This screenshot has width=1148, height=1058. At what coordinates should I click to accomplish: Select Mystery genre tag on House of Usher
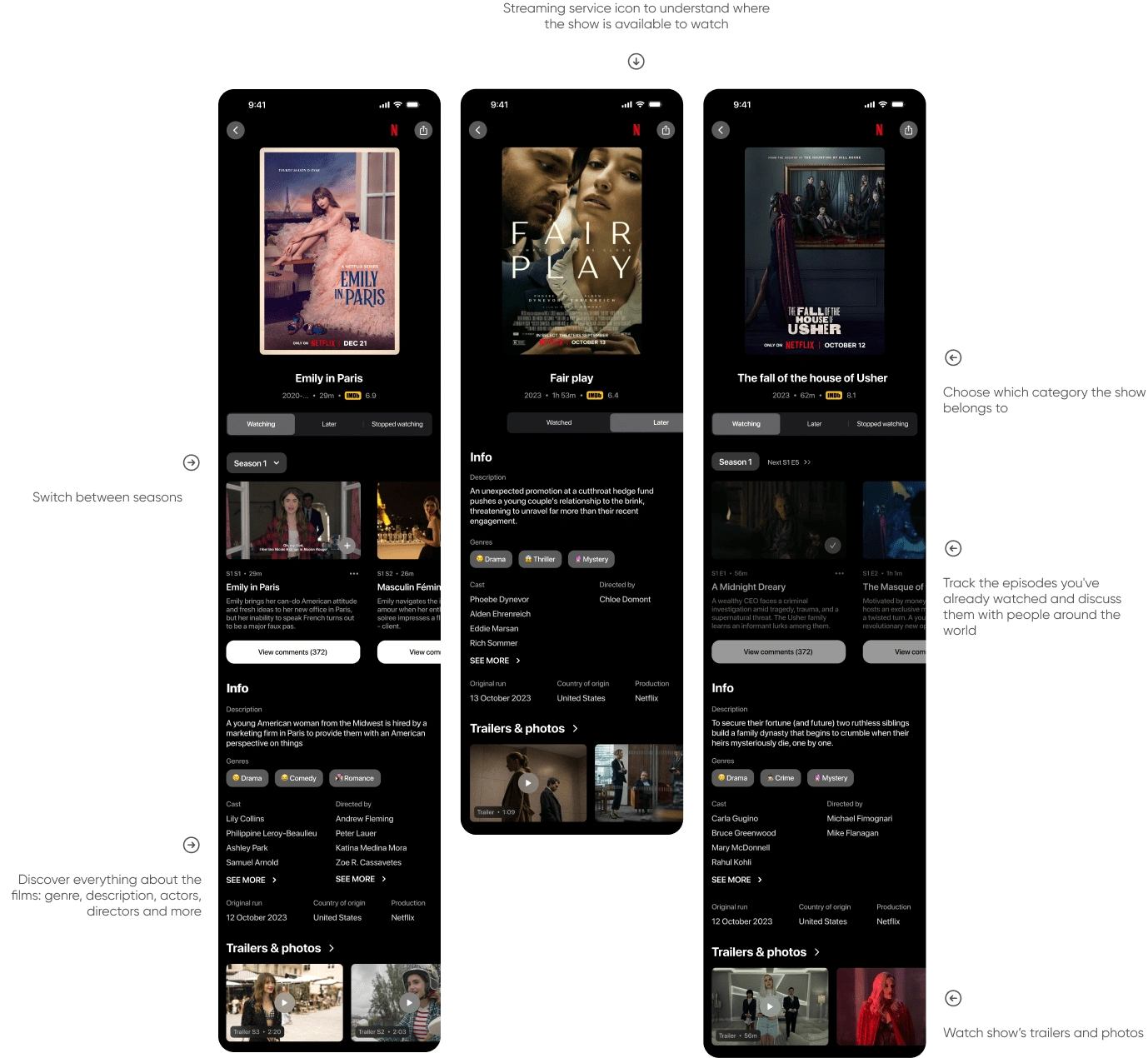click(831, 778)
